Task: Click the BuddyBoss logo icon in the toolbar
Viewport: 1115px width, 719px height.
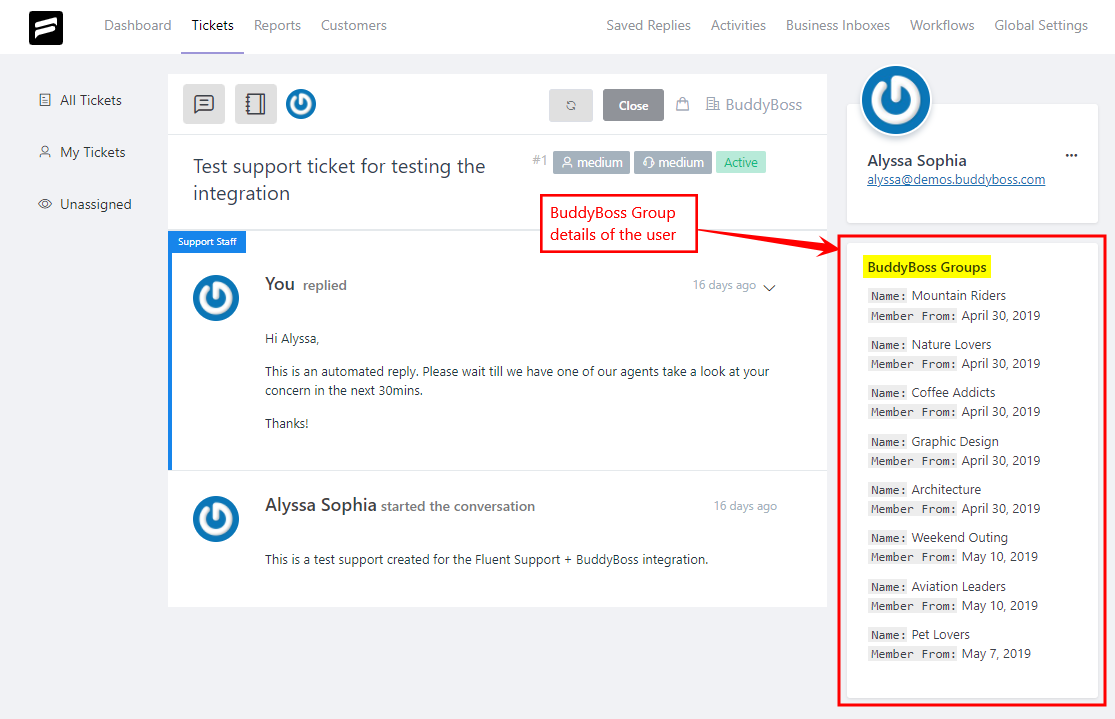Action: pos(301,104)
